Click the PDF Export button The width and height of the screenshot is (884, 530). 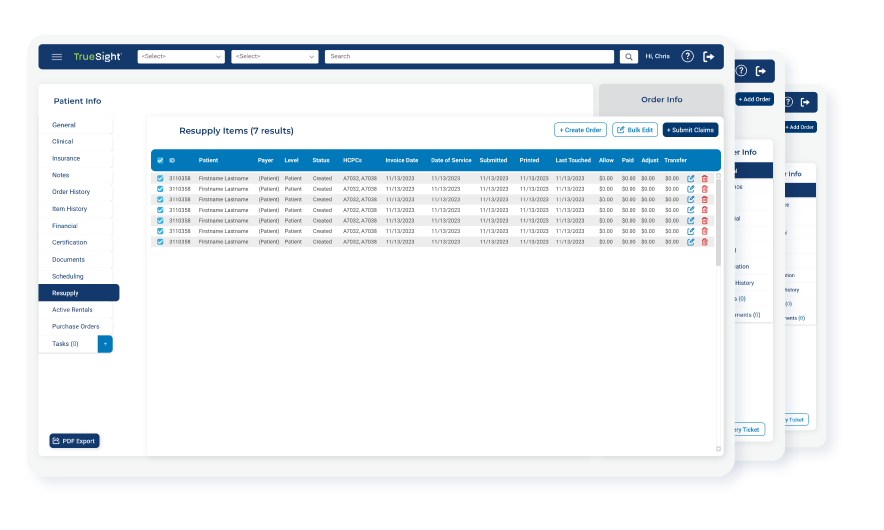(74, 441)
